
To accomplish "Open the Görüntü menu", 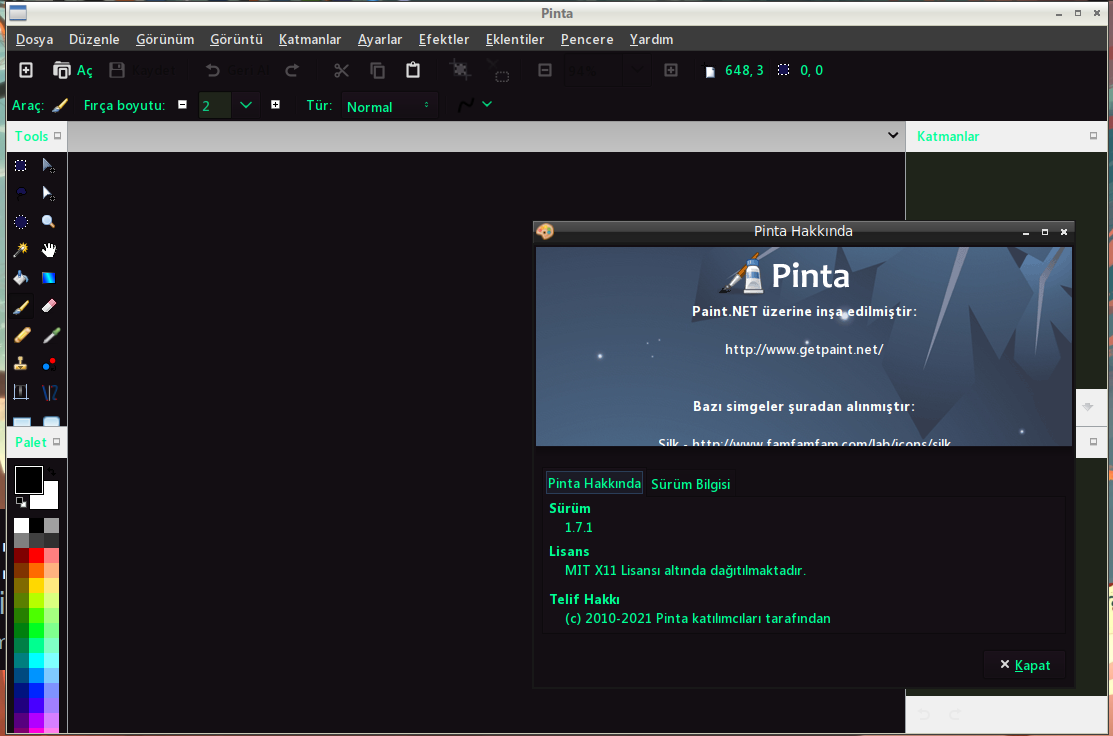I will [236, 40].
